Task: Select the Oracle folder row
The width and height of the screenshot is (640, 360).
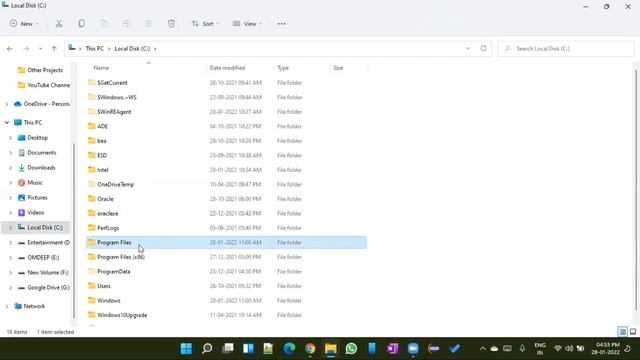Action: [x=227, y=199]
